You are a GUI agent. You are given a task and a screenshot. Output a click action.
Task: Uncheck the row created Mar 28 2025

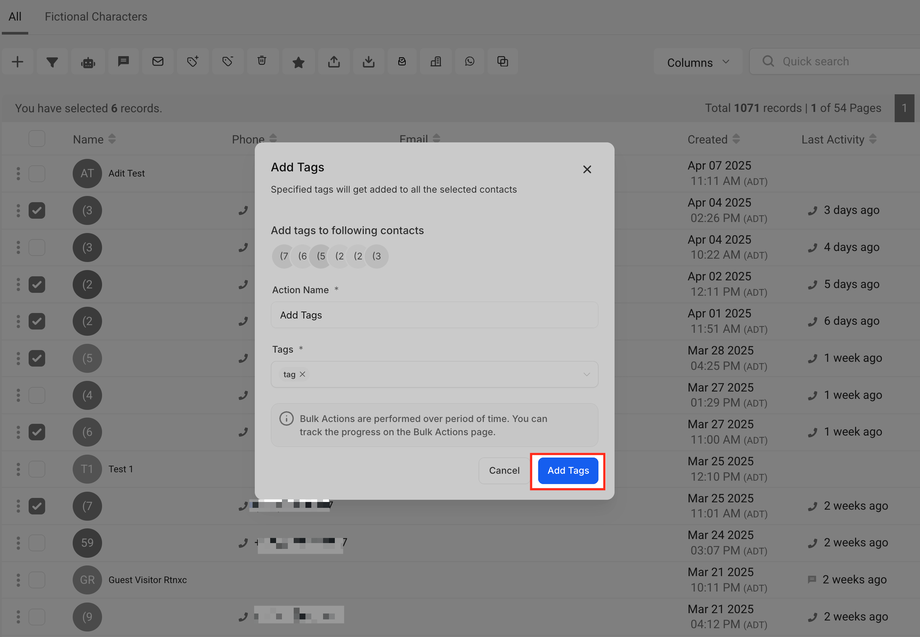[37, 358]
